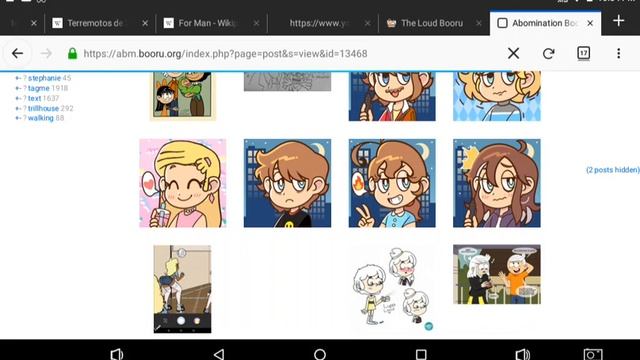Switch to the Terremotos de tab
The width and height of the screenshot is (640, 360).
click(100, 23)
